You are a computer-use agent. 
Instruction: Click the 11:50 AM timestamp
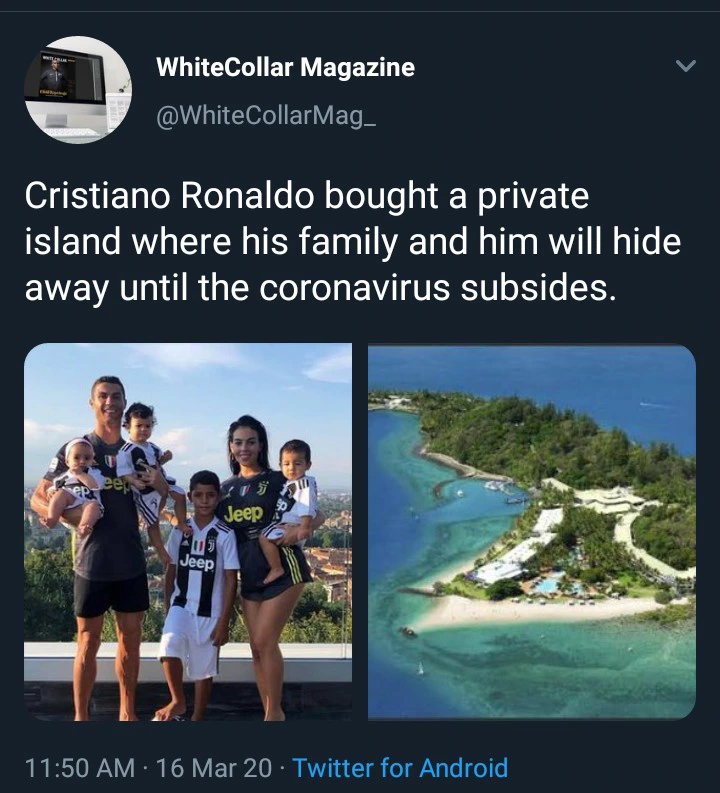click(80, 768)
